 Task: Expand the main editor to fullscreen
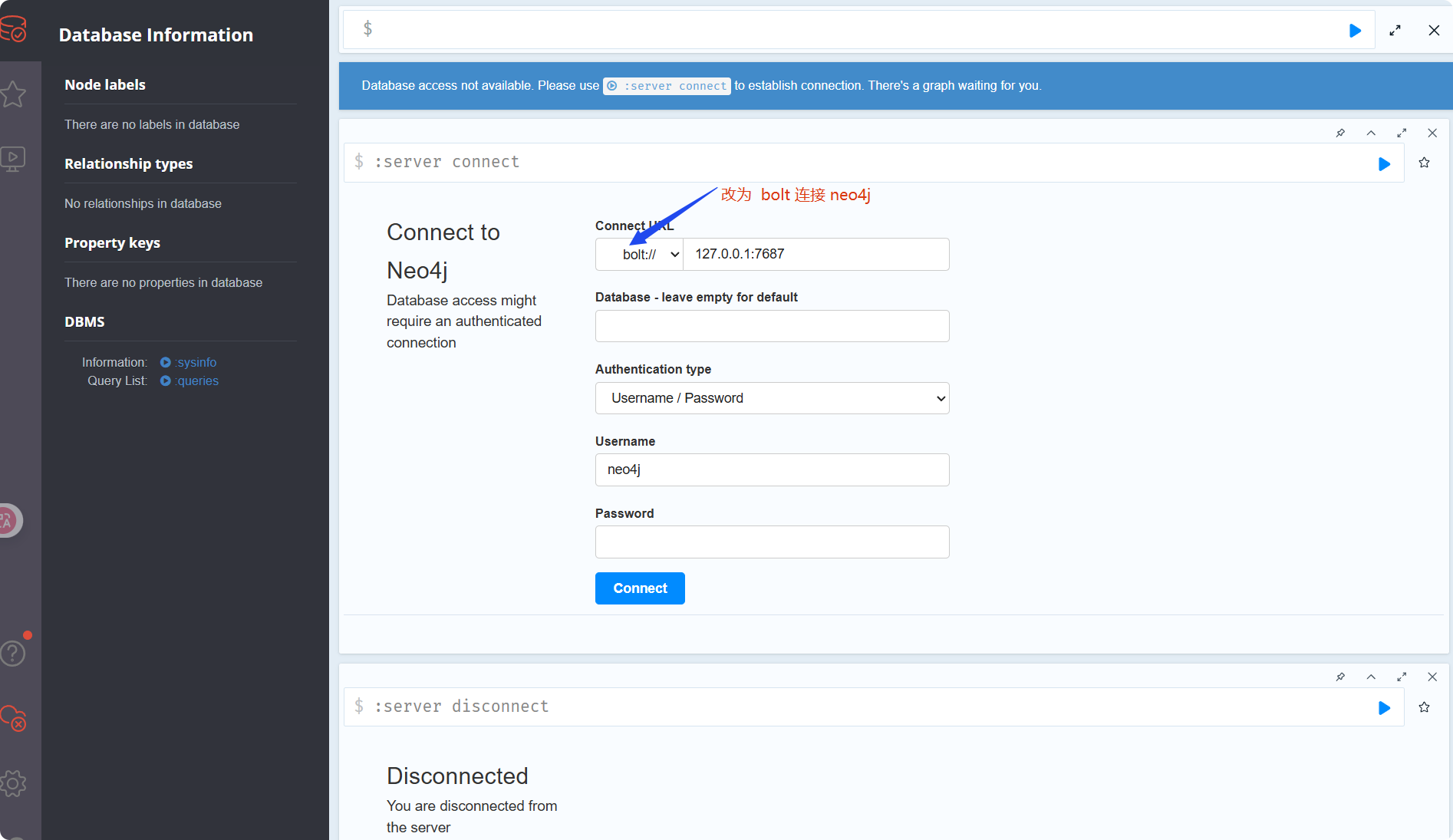click(1395, 31)
